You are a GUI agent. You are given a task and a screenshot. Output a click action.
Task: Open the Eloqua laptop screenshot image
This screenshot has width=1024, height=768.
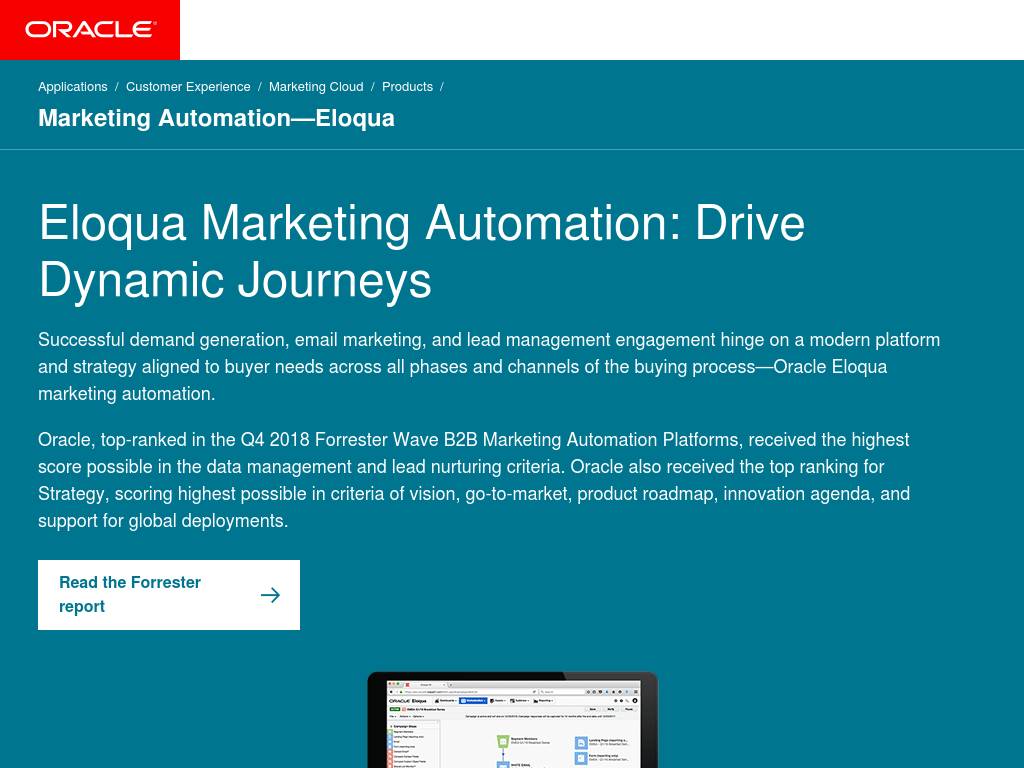click(513, 720)
